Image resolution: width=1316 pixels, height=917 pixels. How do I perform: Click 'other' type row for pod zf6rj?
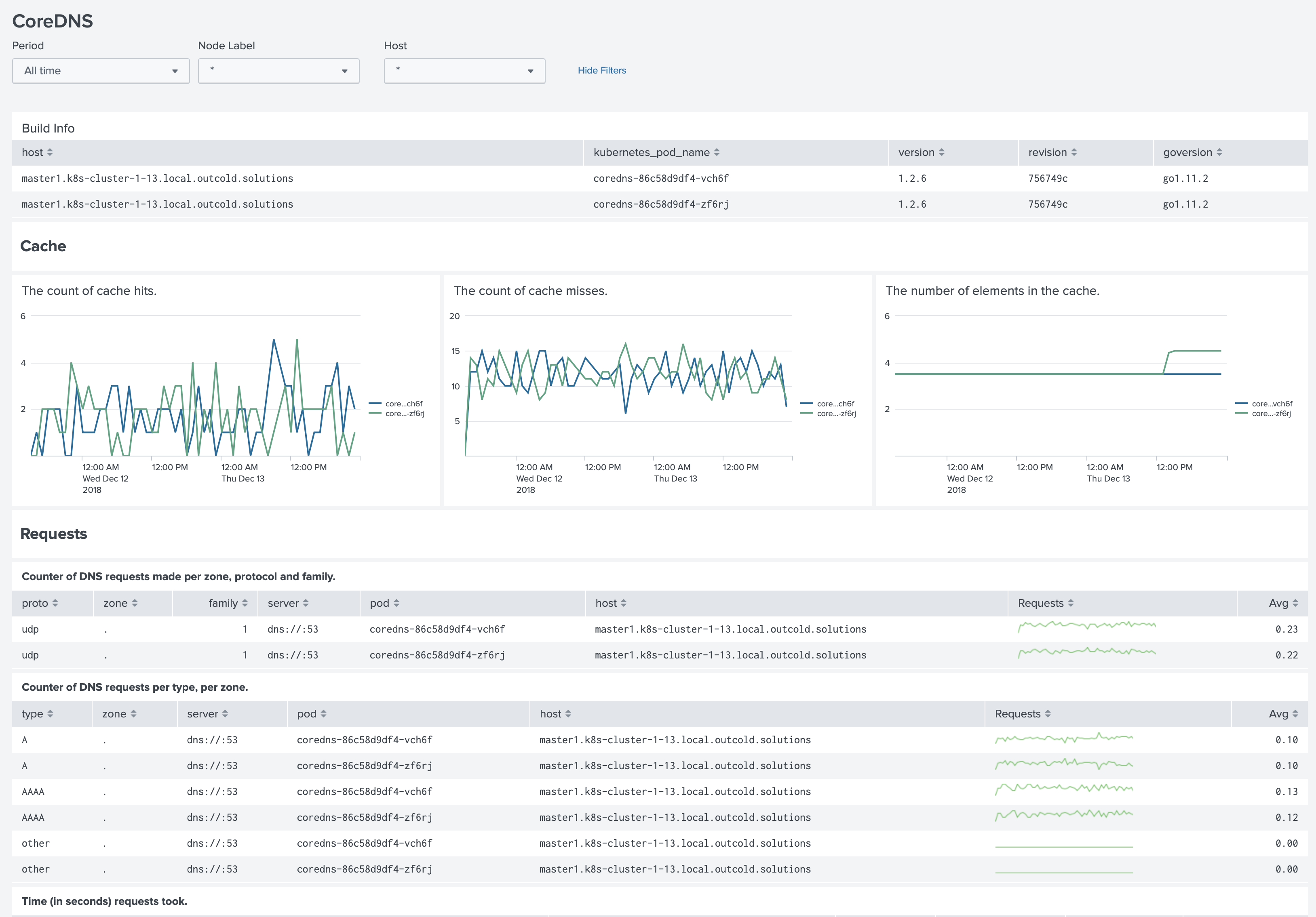click(x=660, y=869)
